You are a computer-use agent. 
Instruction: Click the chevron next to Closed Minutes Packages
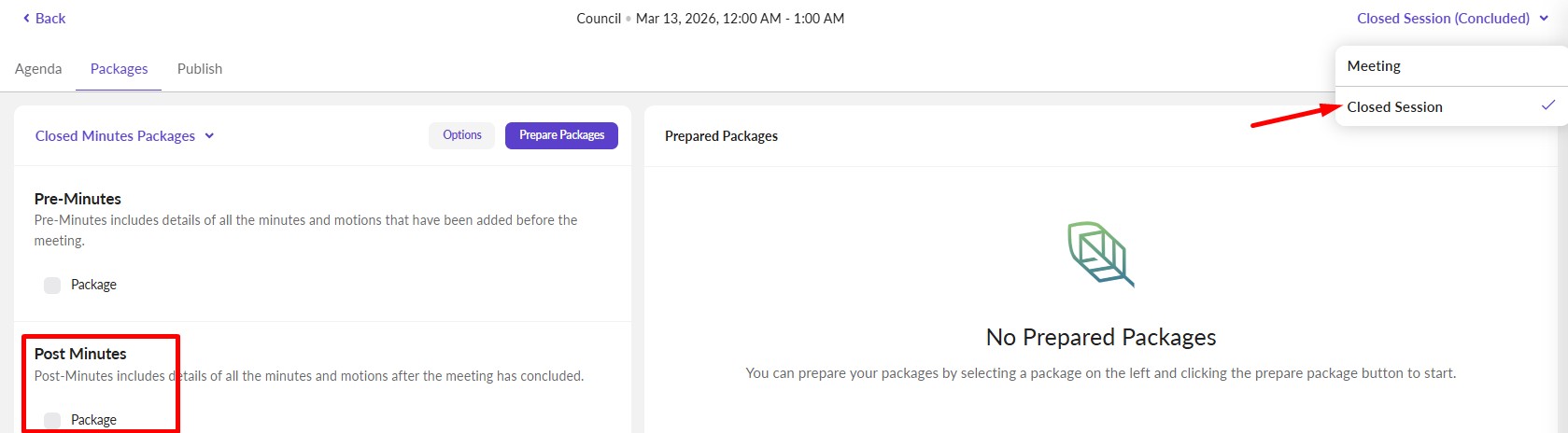coord(209,135)
